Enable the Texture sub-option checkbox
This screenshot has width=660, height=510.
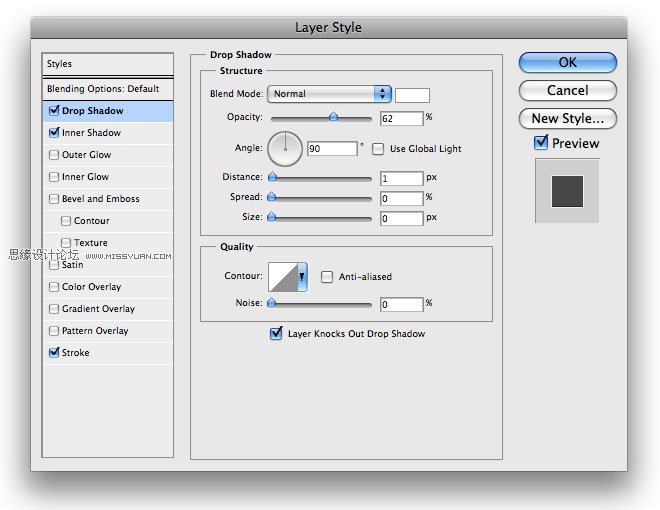pyautogui.click(x=66, y=243)
